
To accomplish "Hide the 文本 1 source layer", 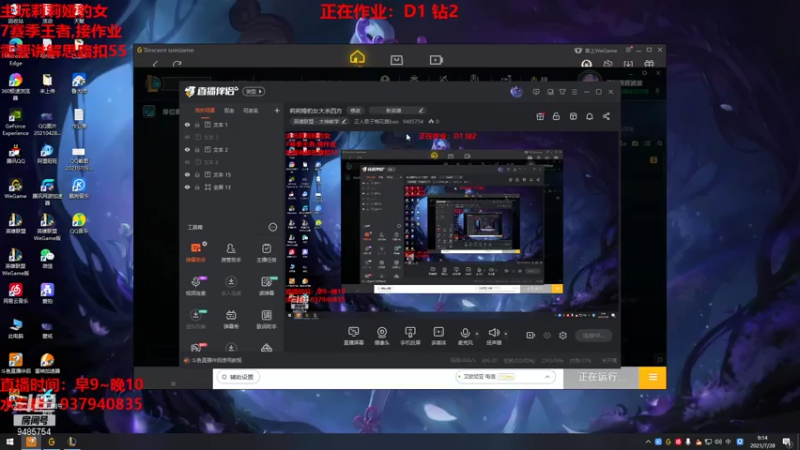I will pyautogui.click(x=187, y=124).
